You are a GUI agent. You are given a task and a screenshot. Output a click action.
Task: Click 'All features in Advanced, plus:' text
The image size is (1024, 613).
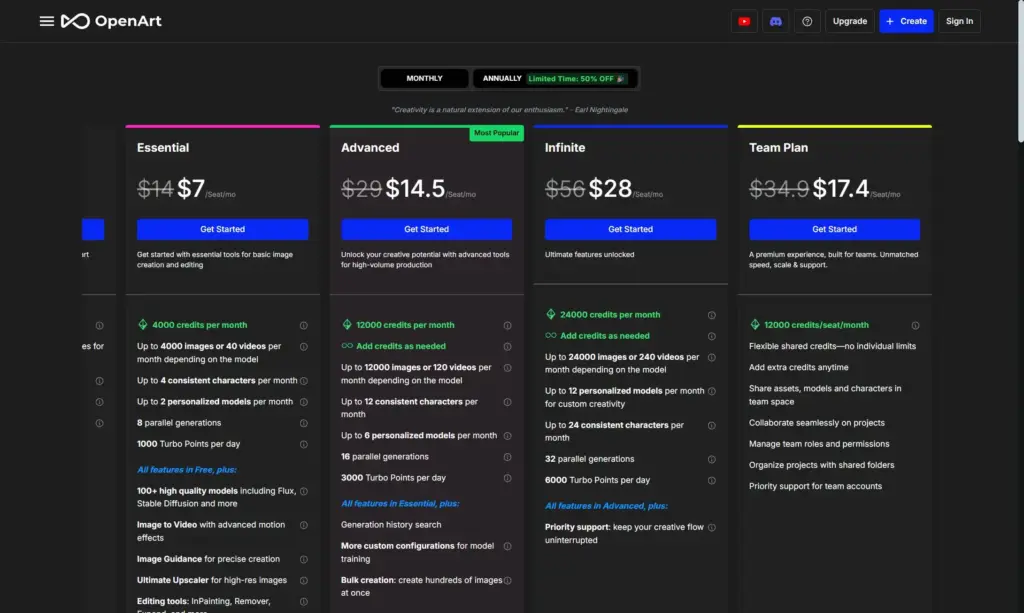[606, 506]
